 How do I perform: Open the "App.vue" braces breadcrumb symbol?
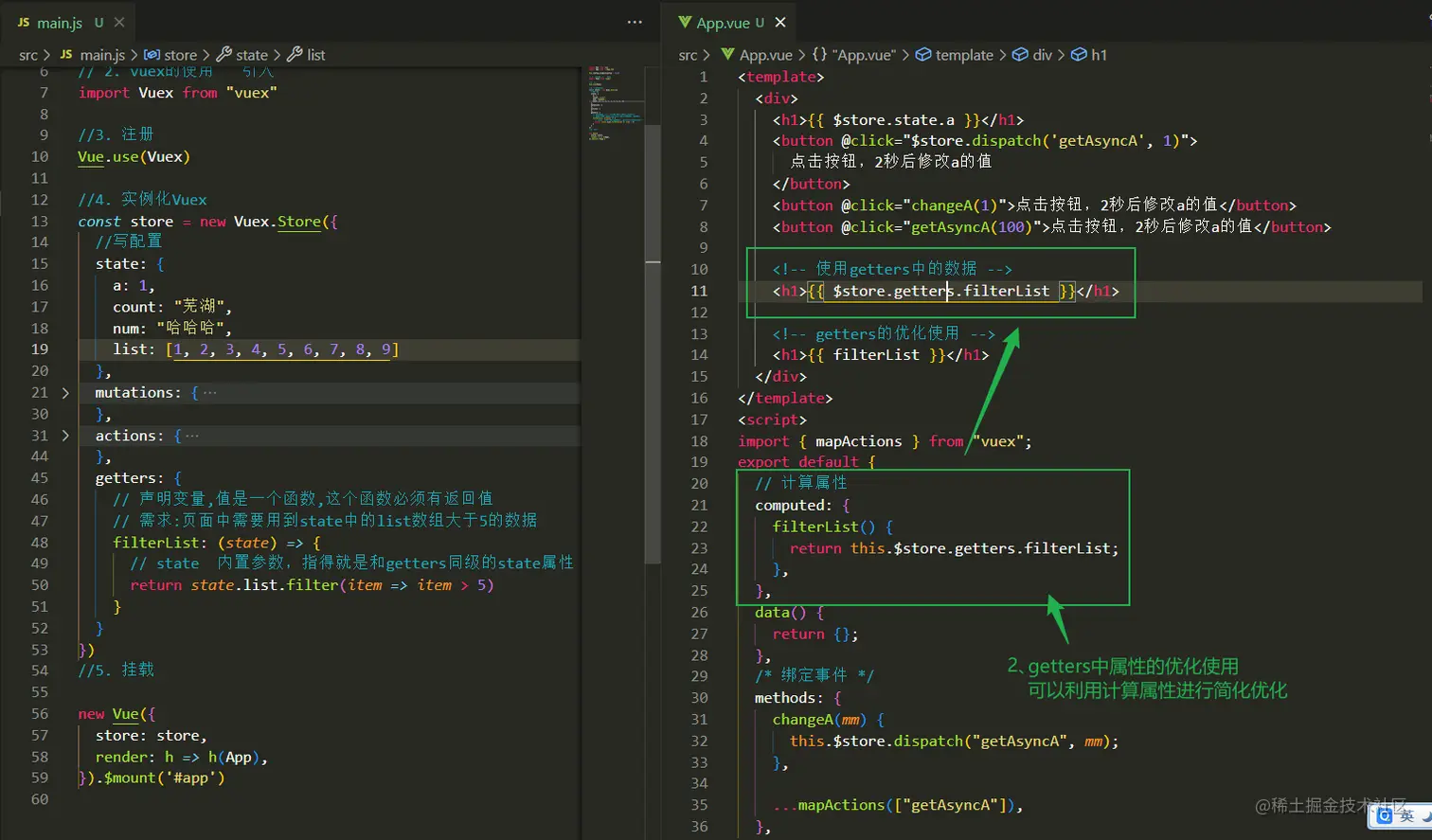tap(864, 55)
